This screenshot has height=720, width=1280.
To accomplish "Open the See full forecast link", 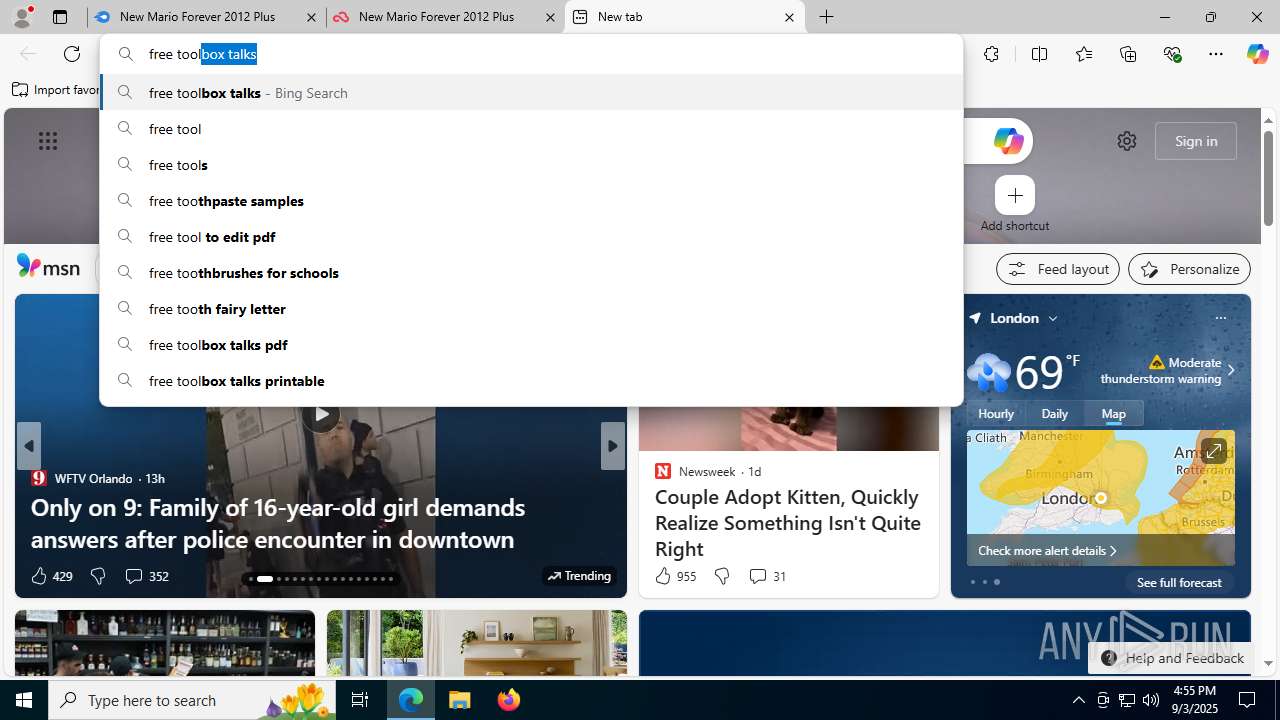I will (1179, 582).
